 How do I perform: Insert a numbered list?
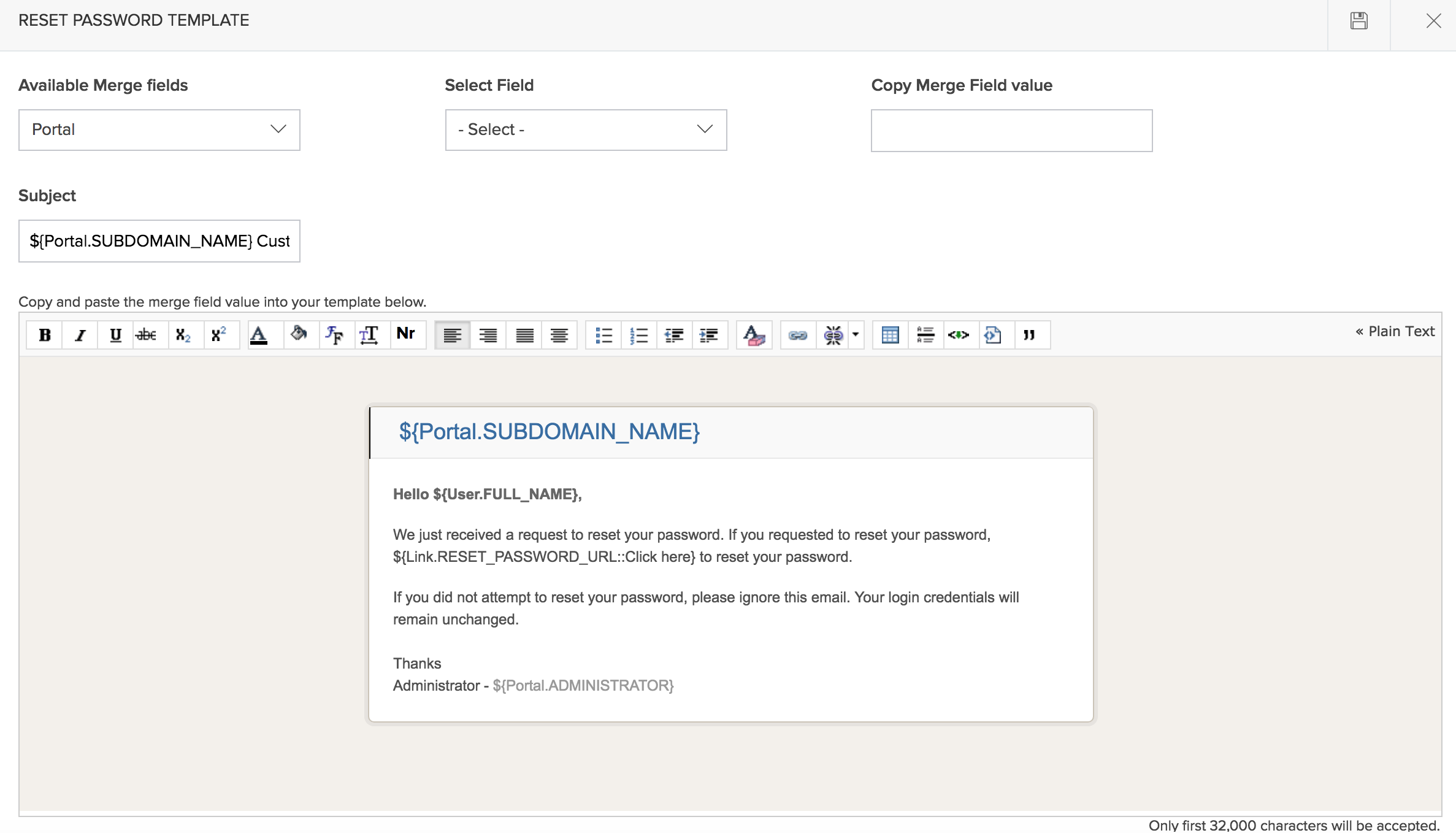(x=639, y=335)
